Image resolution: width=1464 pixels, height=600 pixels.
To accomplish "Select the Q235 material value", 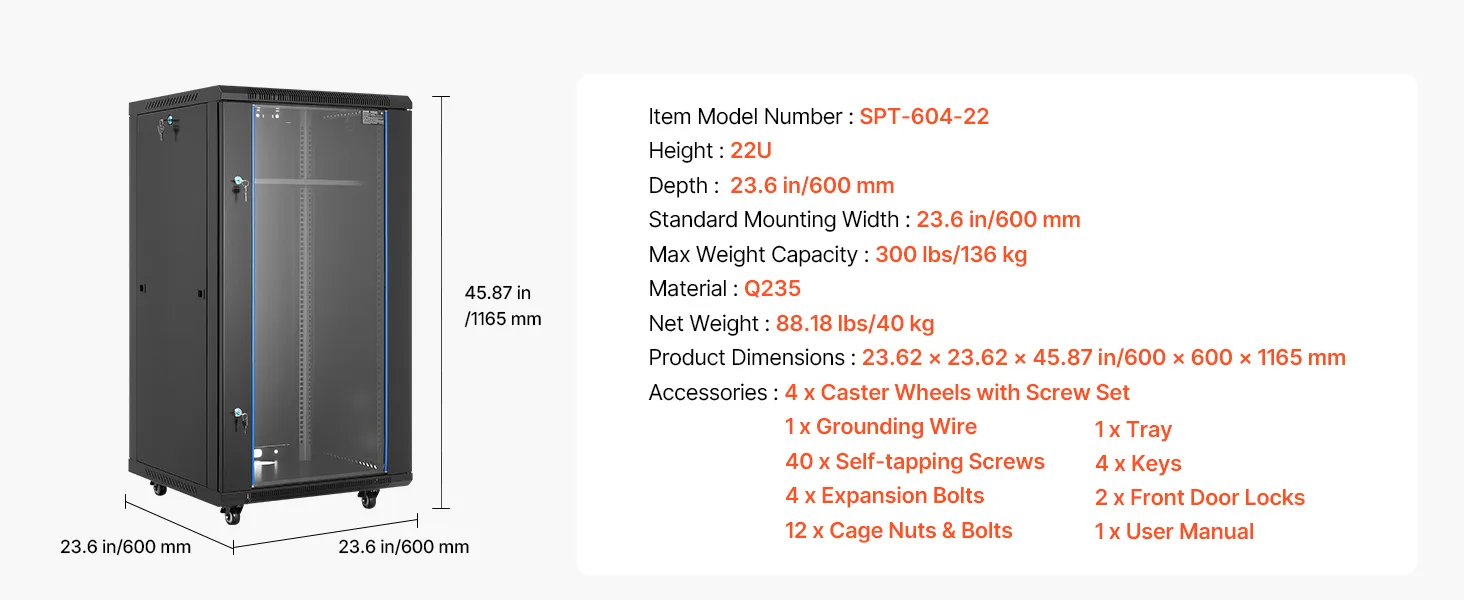I will (x=772, y=289).
